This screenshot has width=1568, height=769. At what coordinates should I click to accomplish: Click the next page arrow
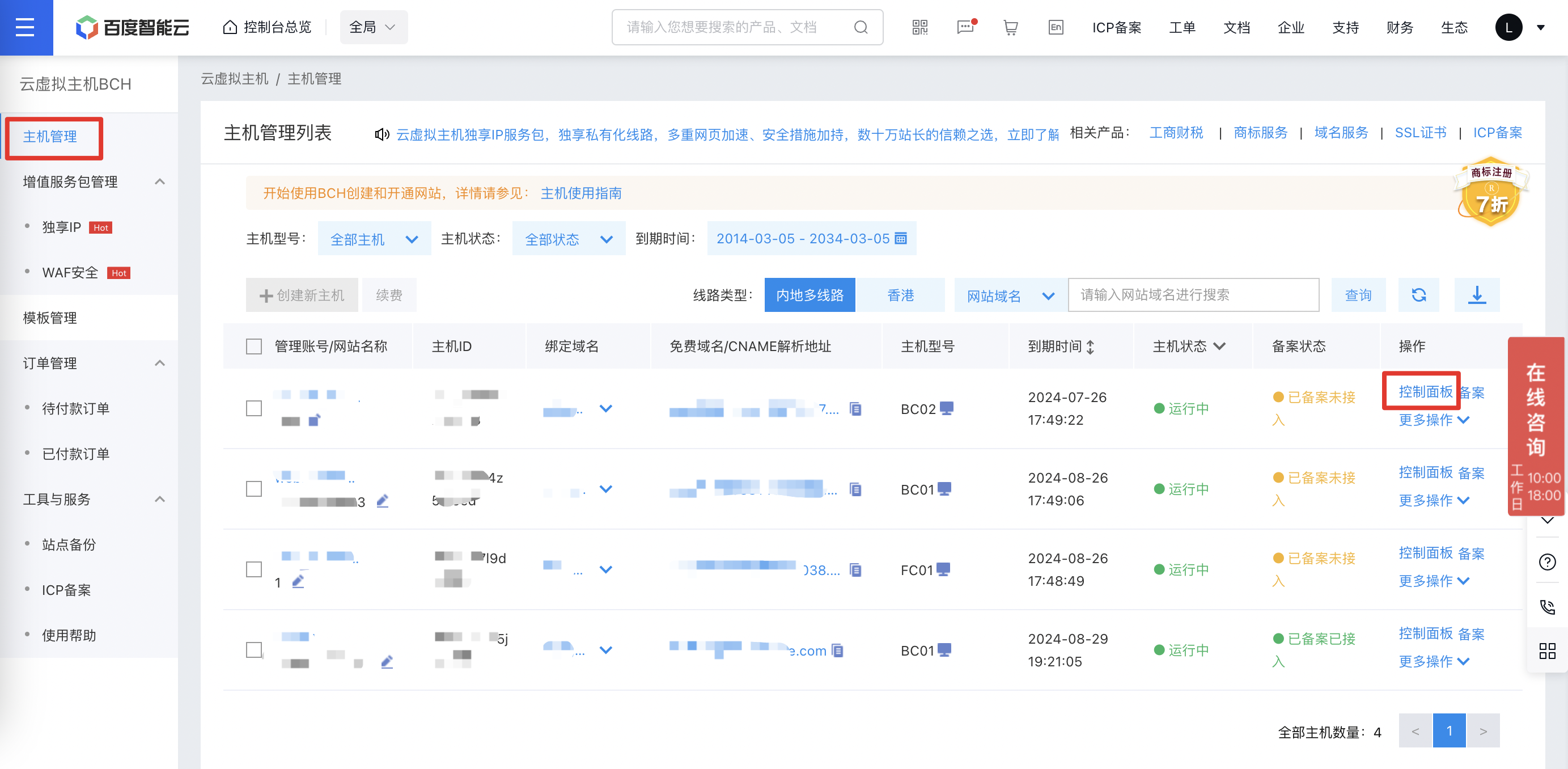(1483, 730)
